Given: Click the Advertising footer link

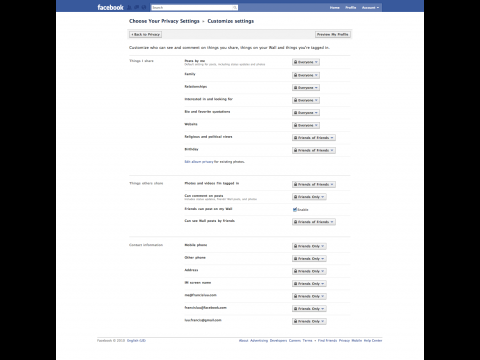Looking at the screenshot, I should (x=259, y=341).
